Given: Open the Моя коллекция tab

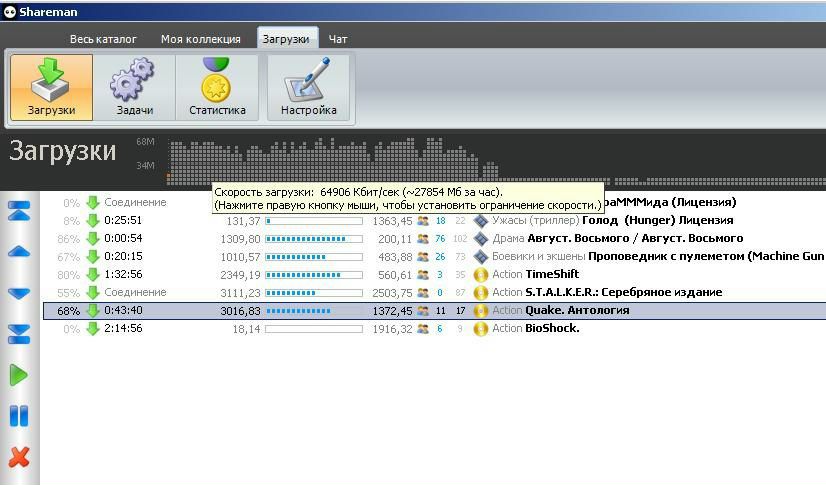Looking at the screenshot, I should pos(201,39).
